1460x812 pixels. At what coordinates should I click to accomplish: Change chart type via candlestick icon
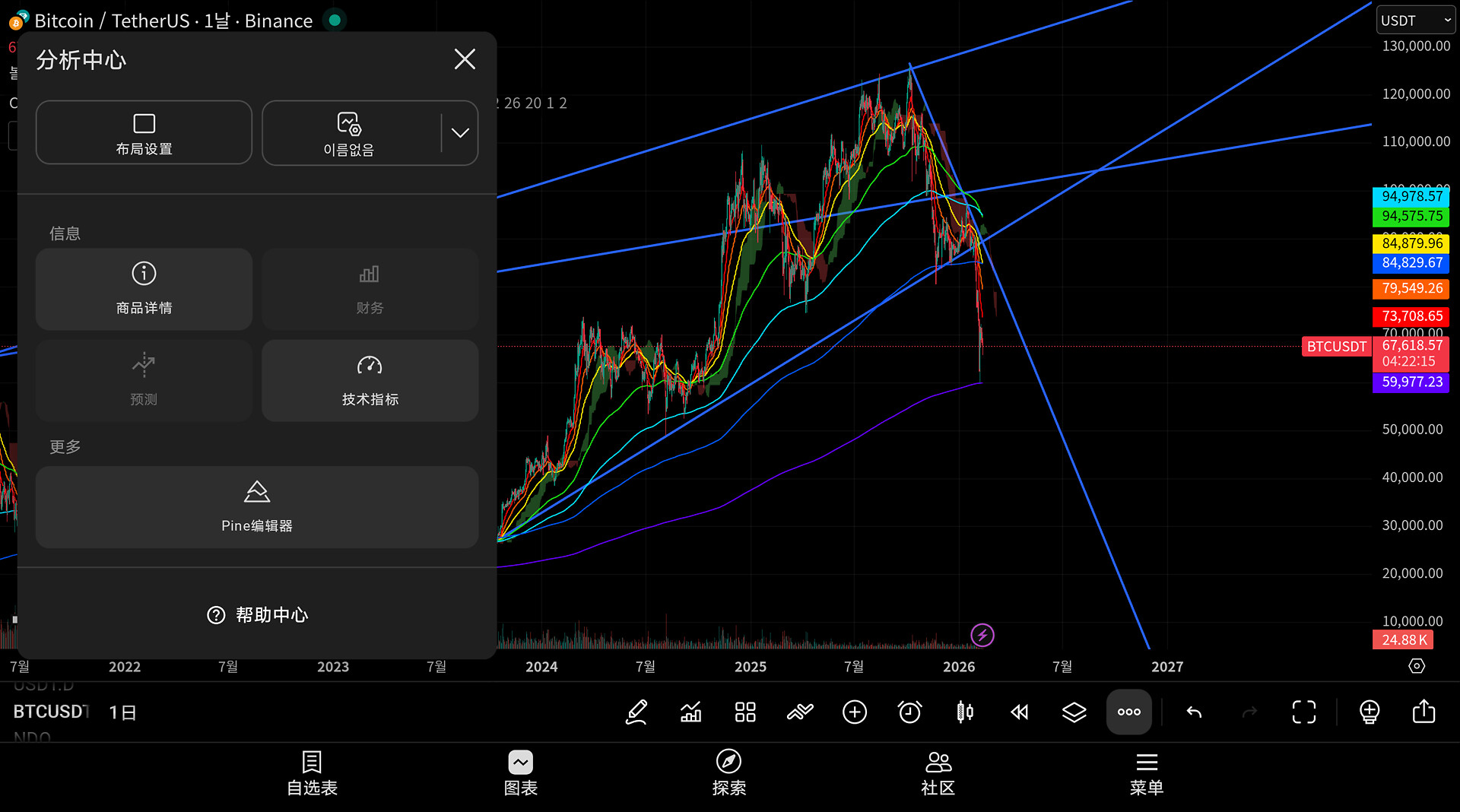965,712
